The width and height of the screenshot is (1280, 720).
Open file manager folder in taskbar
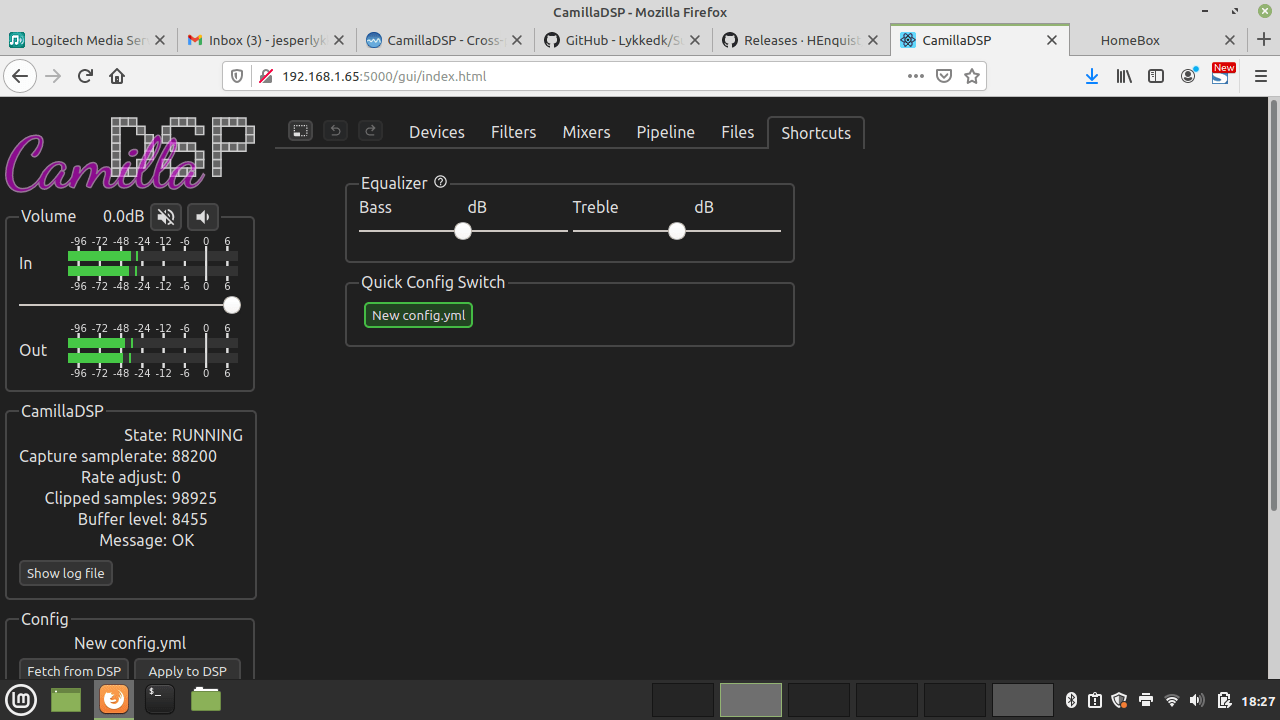(206, 699)
